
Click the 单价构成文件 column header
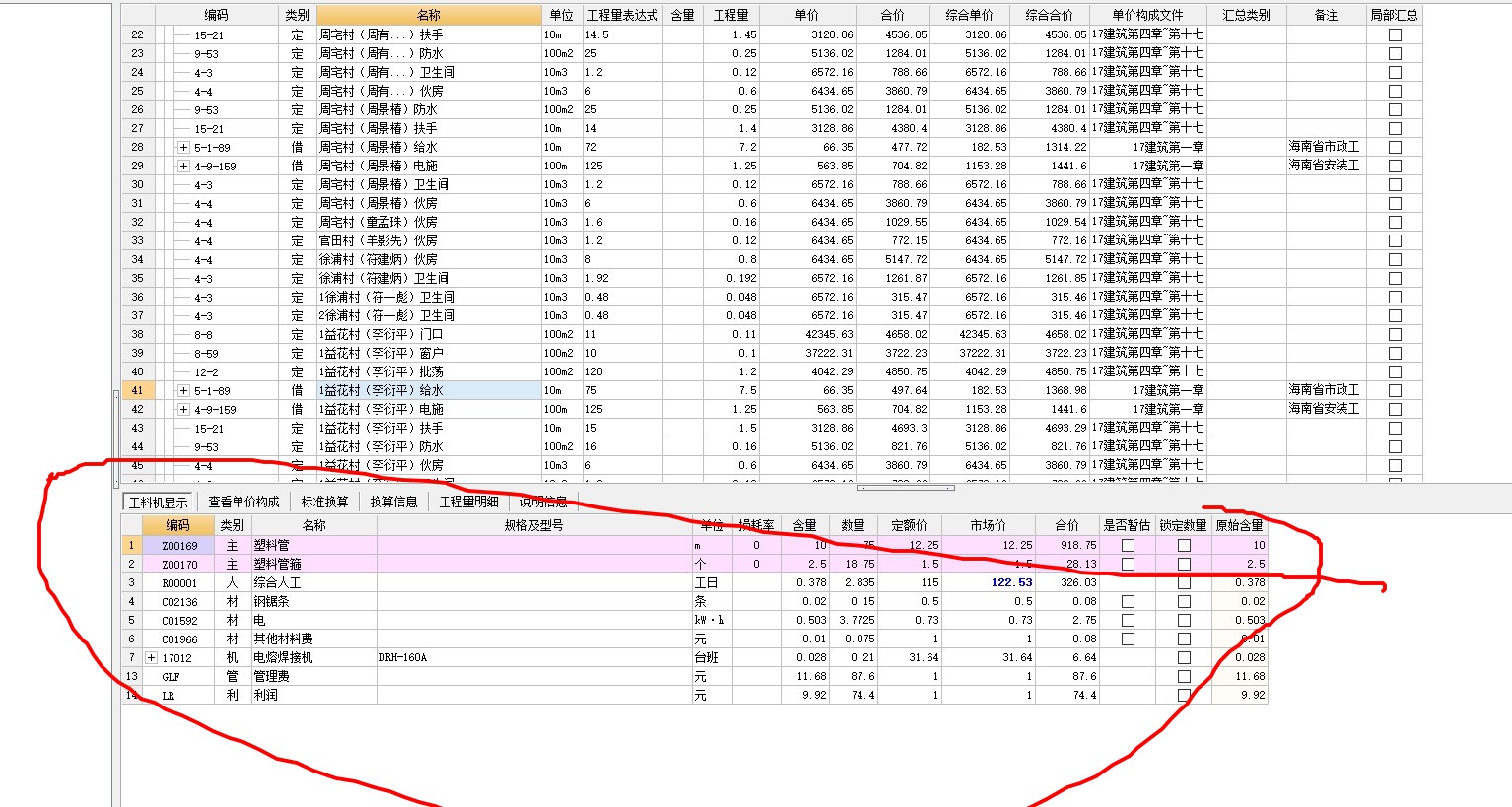(1147, 15)
